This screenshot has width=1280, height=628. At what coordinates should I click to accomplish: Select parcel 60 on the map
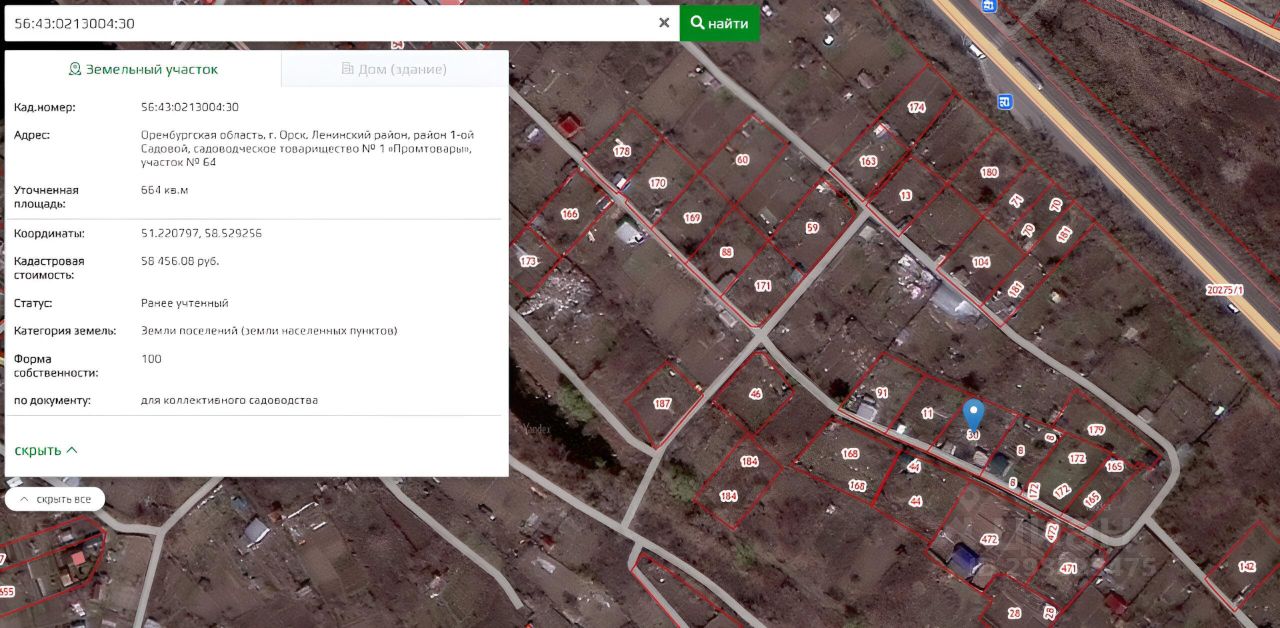point(742,160)
